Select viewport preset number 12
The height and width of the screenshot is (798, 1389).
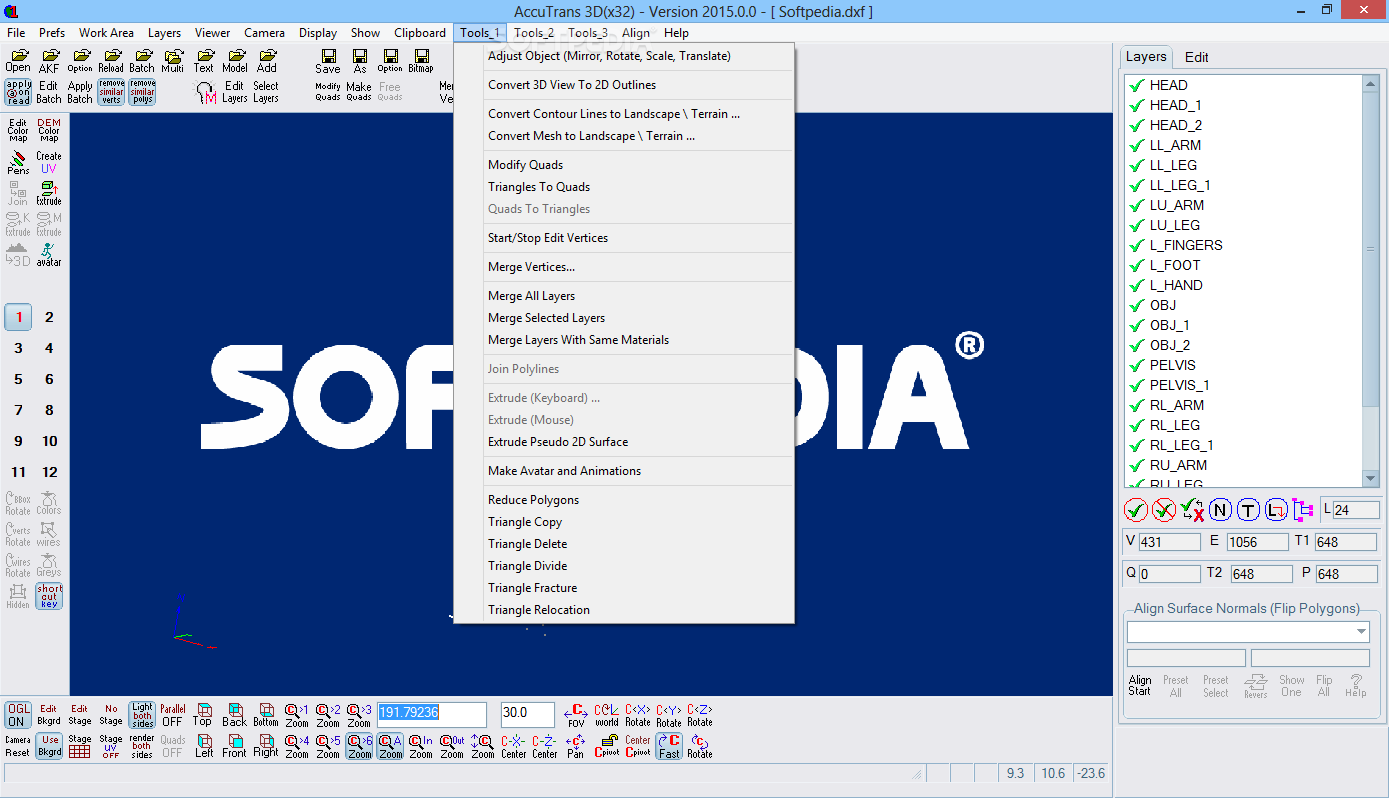pyautogui.click(x=49, y=472)
